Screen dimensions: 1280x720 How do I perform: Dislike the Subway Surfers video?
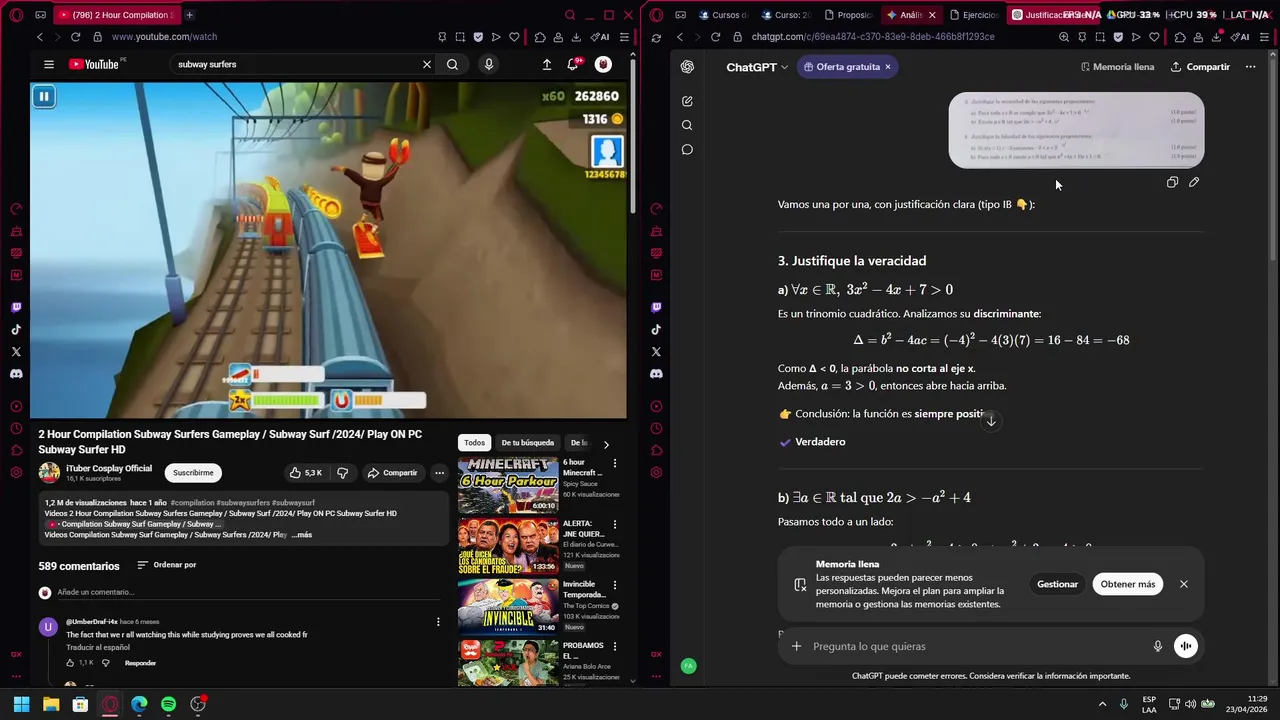coord(342,473)
